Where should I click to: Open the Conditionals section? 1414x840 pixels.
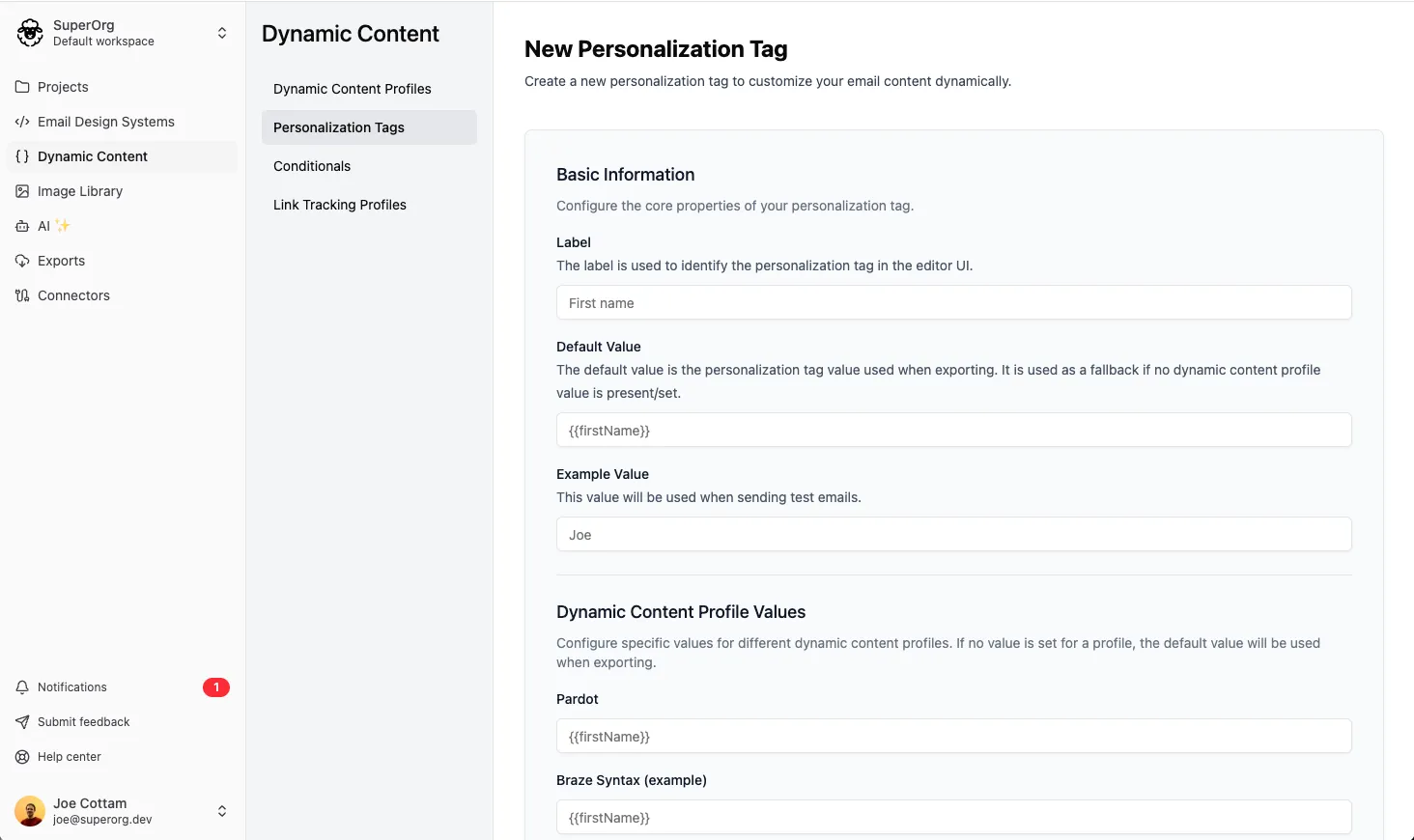click(311, 166)
